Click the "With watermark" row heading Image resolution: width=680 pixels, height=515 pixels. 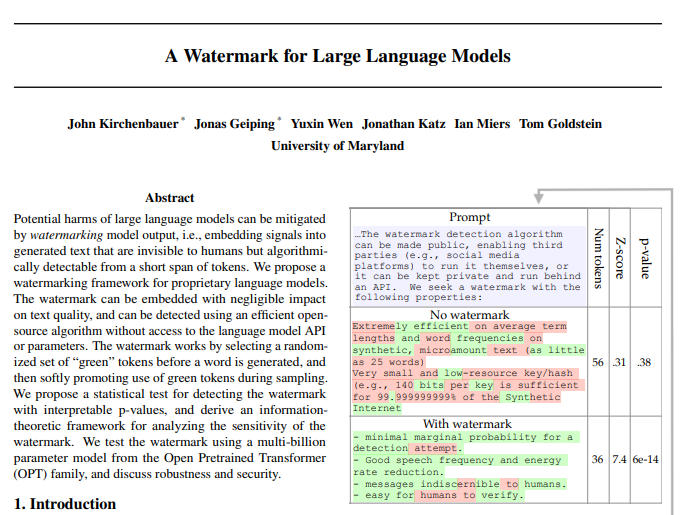tap(468, 424)
